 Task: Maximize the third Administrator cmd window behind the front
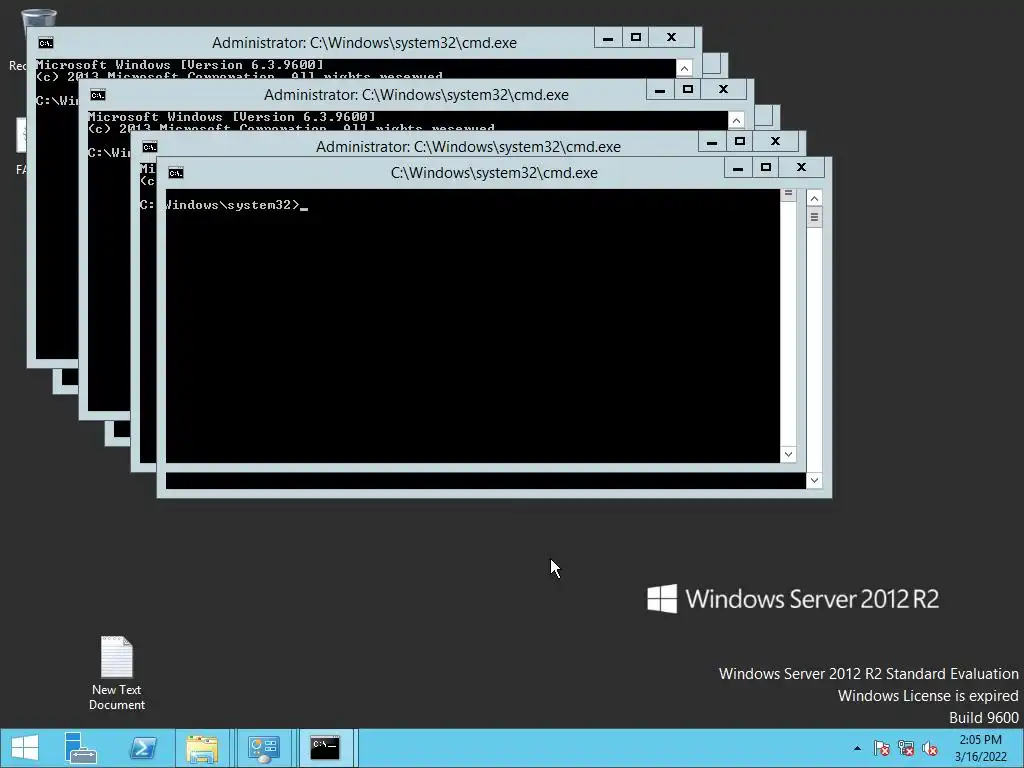740,142
